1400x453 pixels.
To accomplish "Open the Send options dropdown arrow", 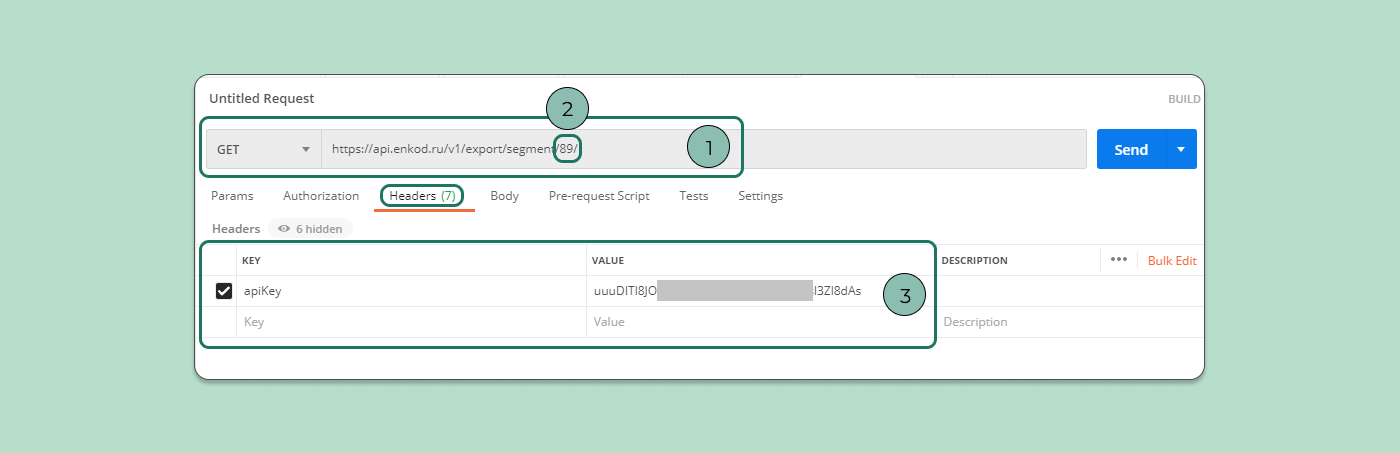I will (1181, 149).
